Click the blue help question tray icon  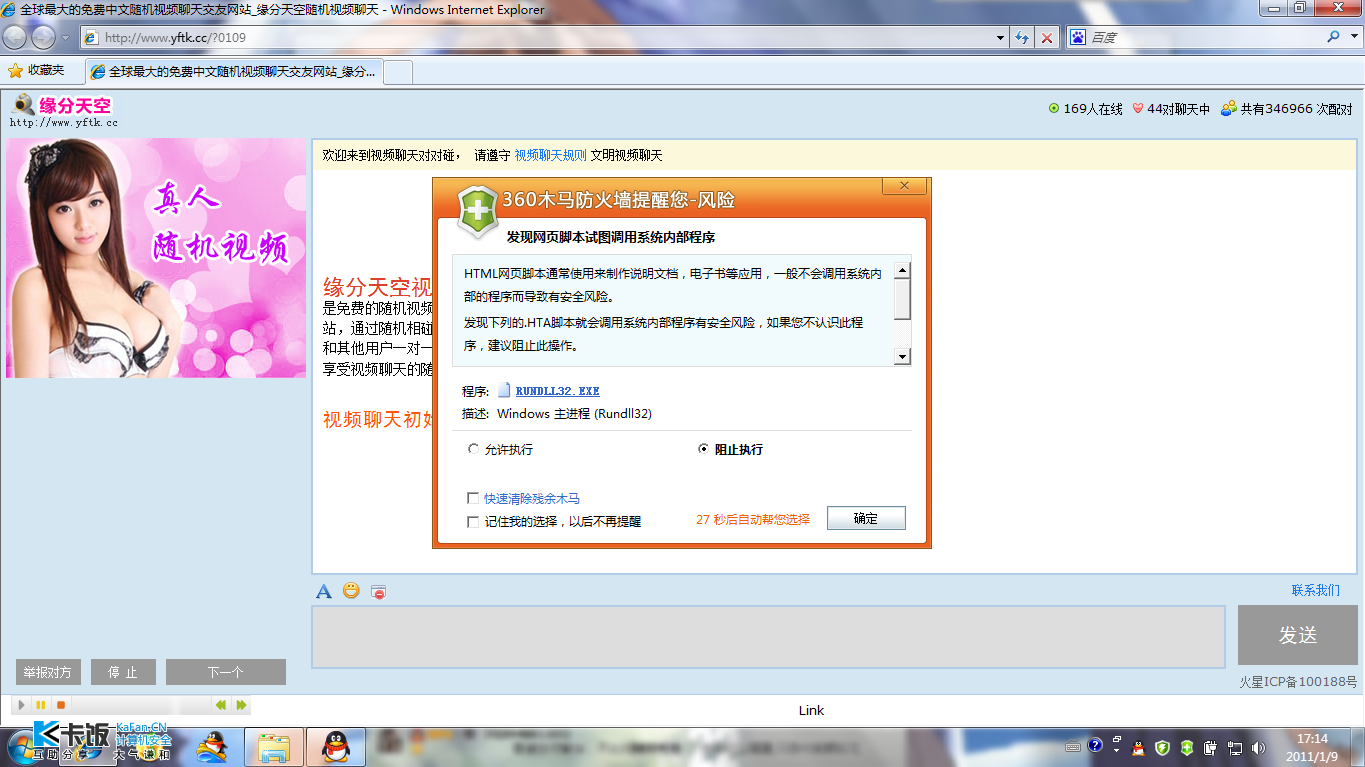(1095, 746)
